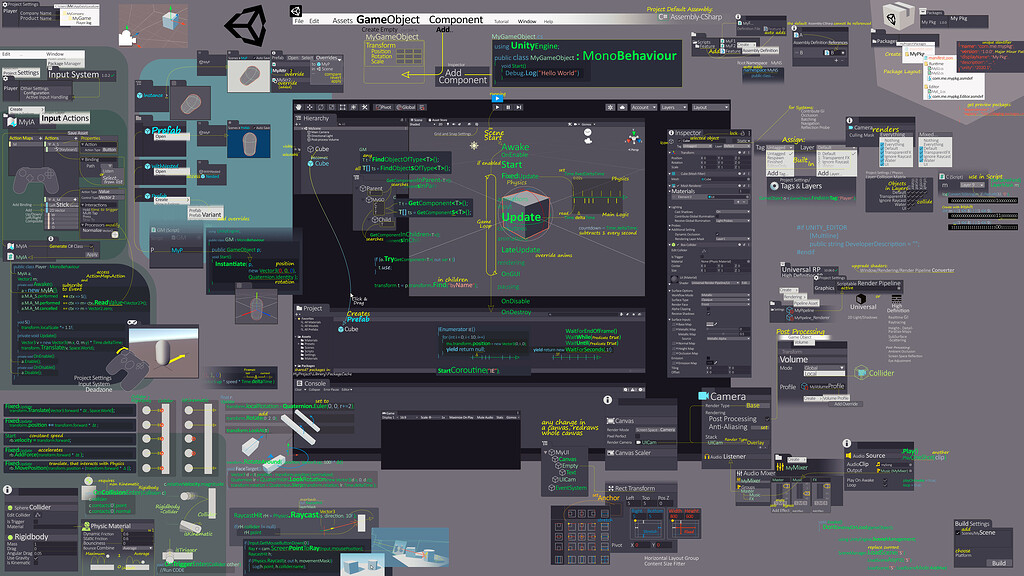Click the Add Component button
Viewport: 1024px width, 576px height.
462,76
